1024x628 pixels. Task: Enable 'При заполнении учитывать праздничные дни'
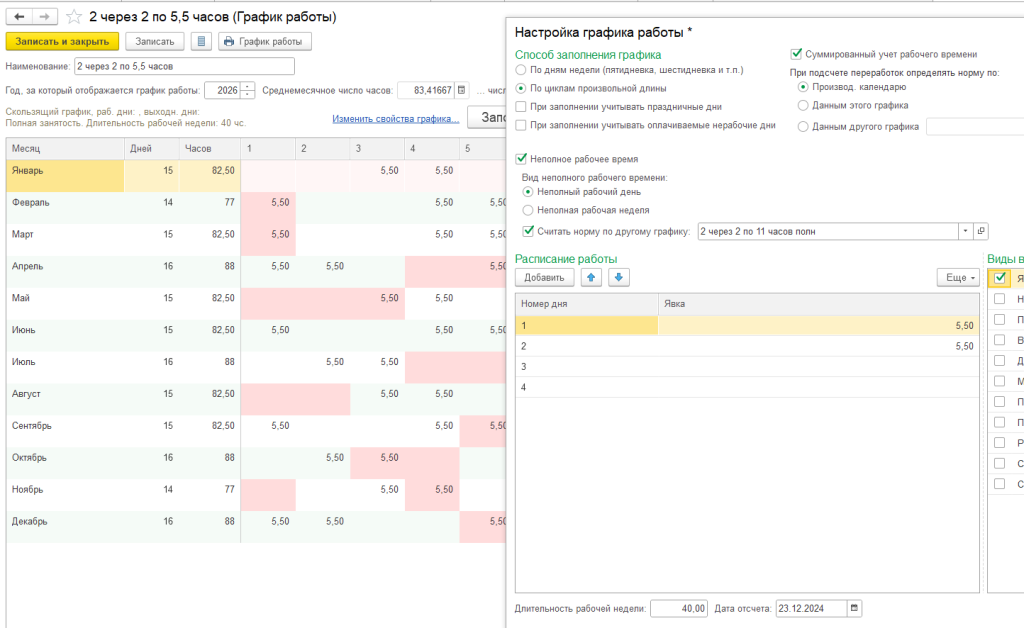click(x=520, y=106)
